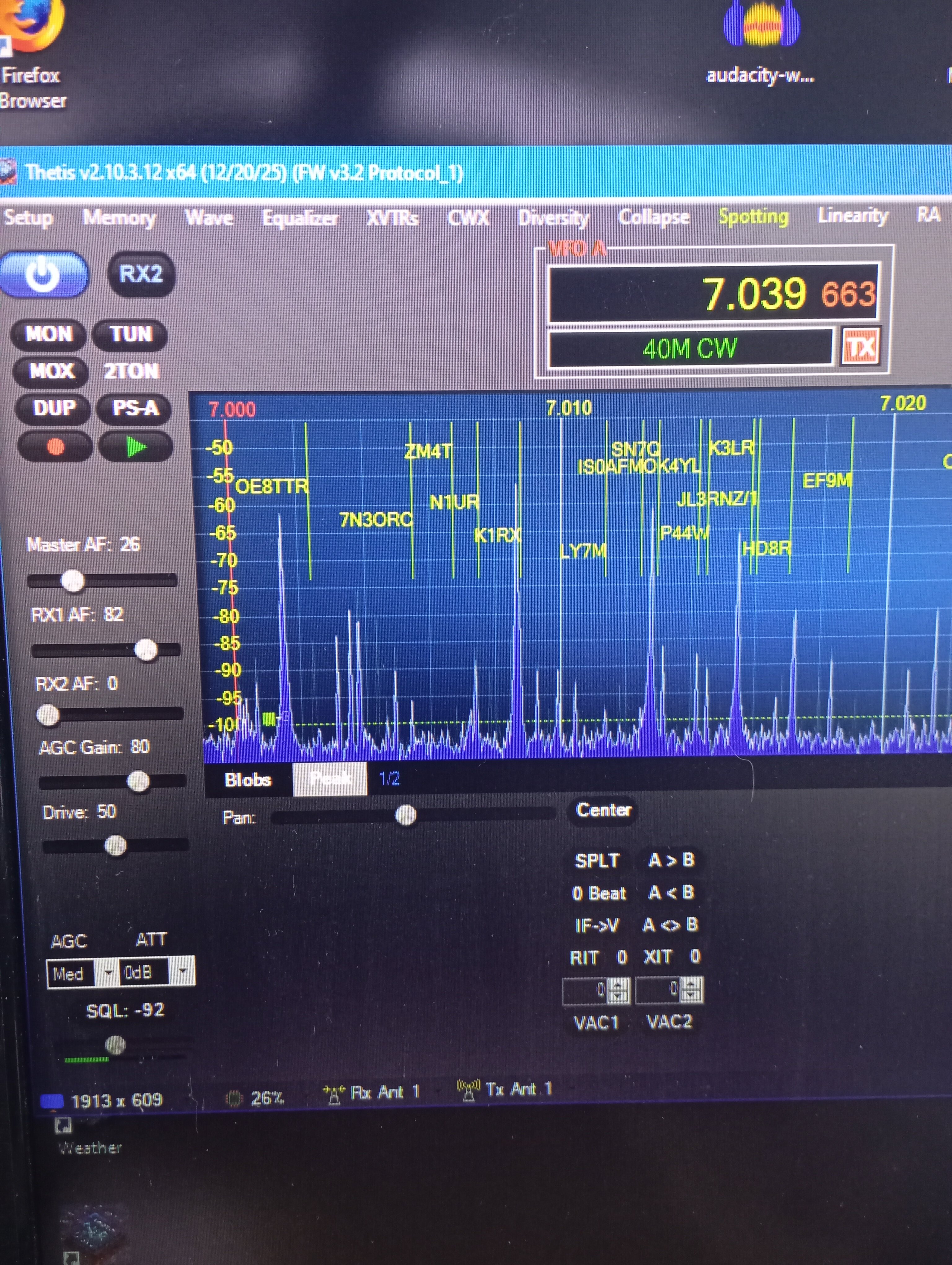
Task: Open the Spotting menu
Action: (752, 216)
